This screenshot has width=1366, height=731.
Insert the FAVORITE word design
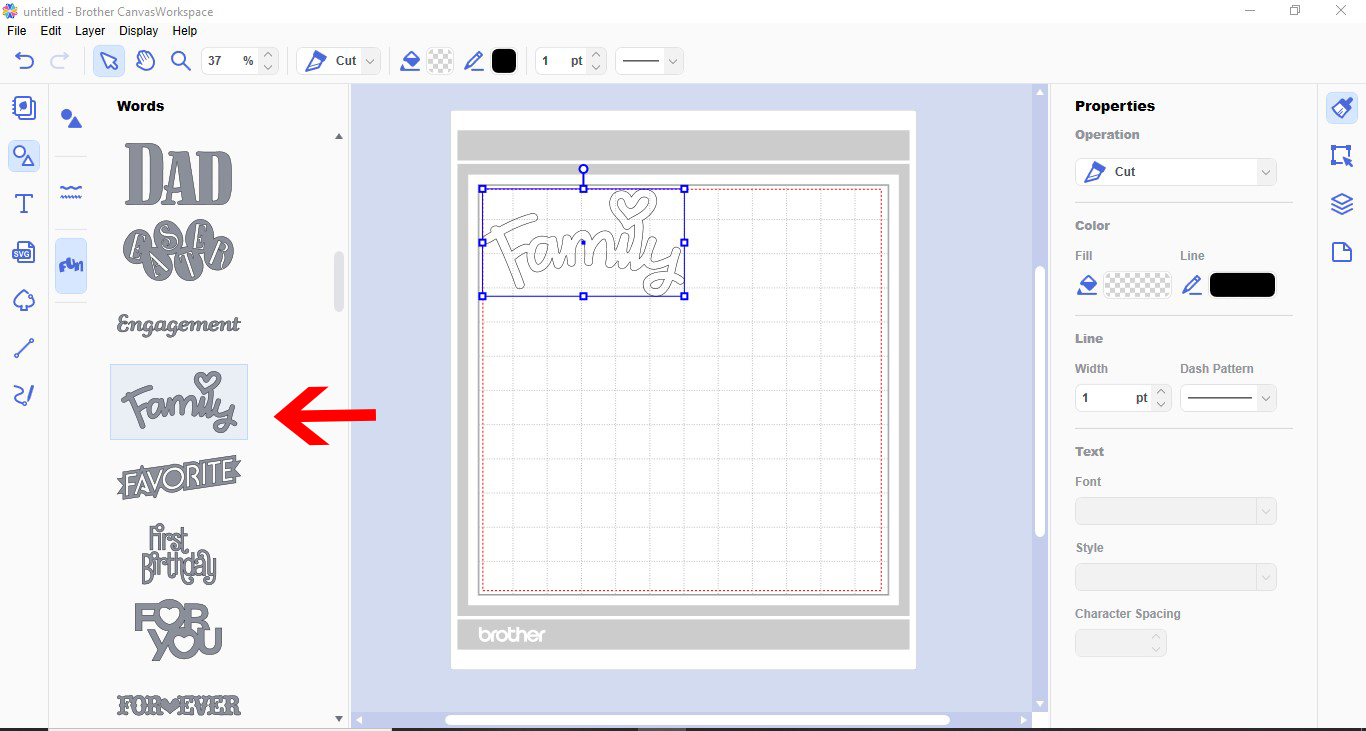tap(179, 477)
